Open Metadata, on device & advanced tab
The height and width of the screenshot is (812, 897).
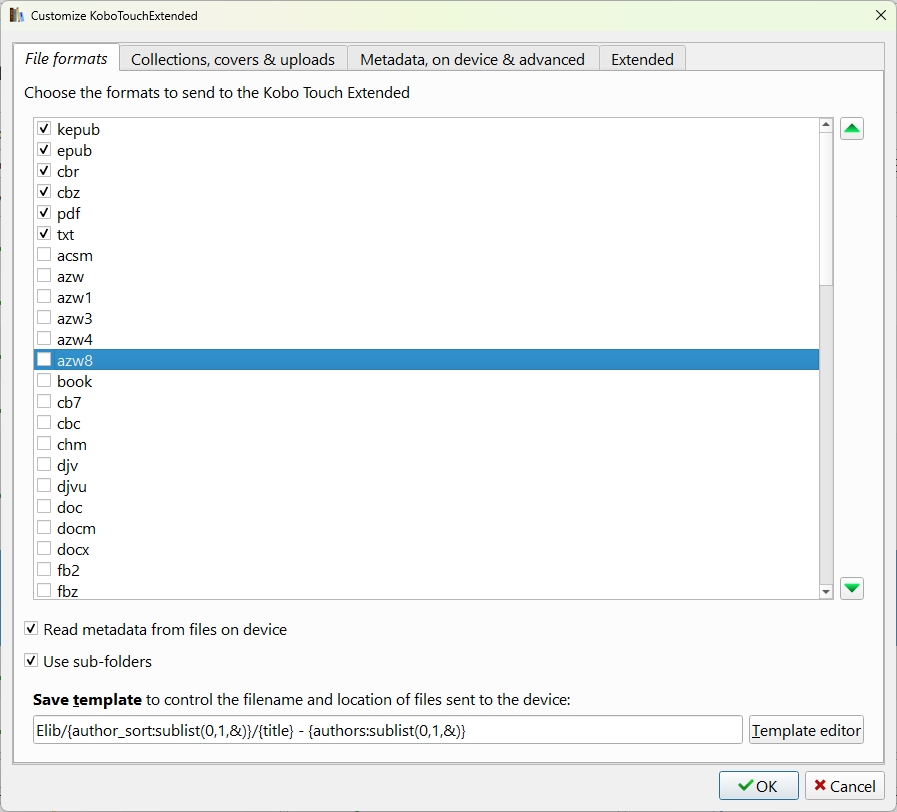click(x=473, y=60)
